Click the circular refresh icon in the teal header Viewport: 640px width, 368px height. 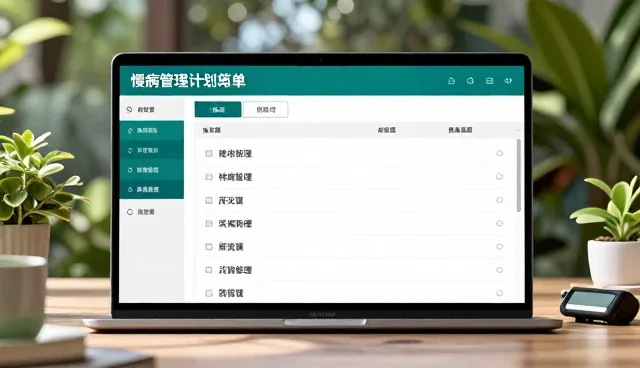click(x=470, y=81)
